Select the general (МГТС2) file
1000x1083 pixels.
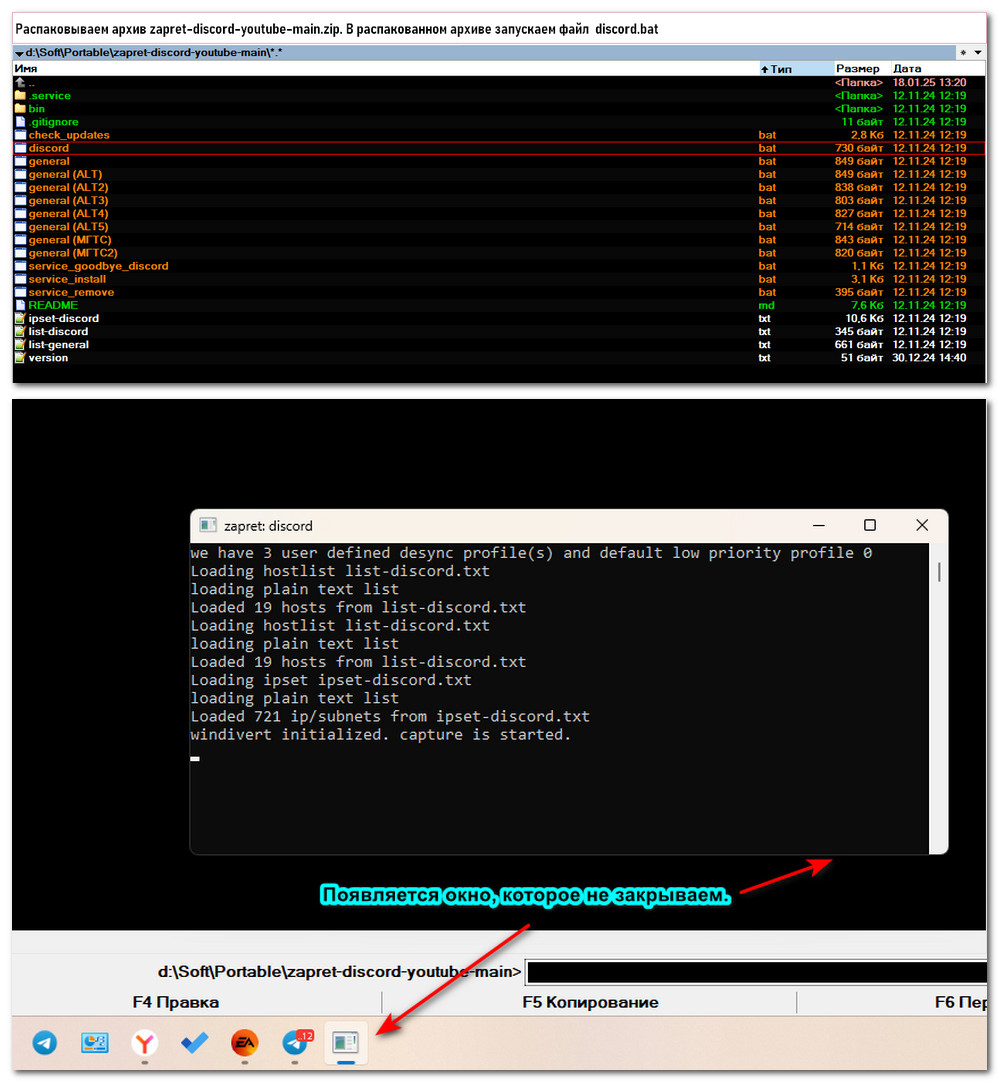point(499,253)
